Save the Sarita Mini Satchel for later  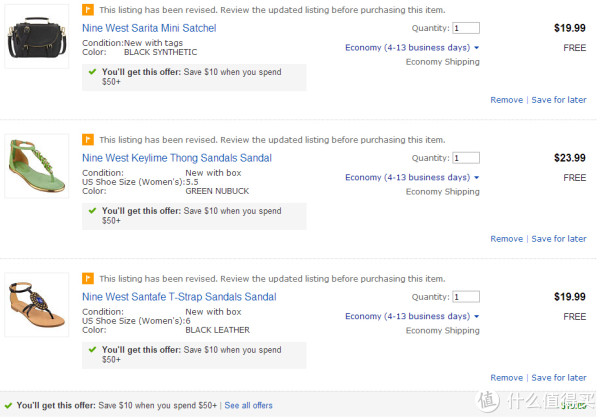point(559,100)
